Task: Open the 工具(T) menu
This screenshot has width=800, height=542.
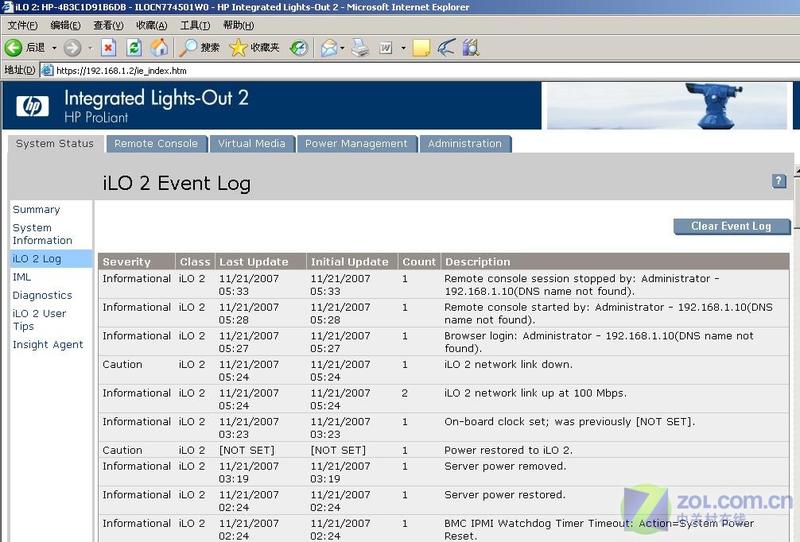Action: (195, 25)
